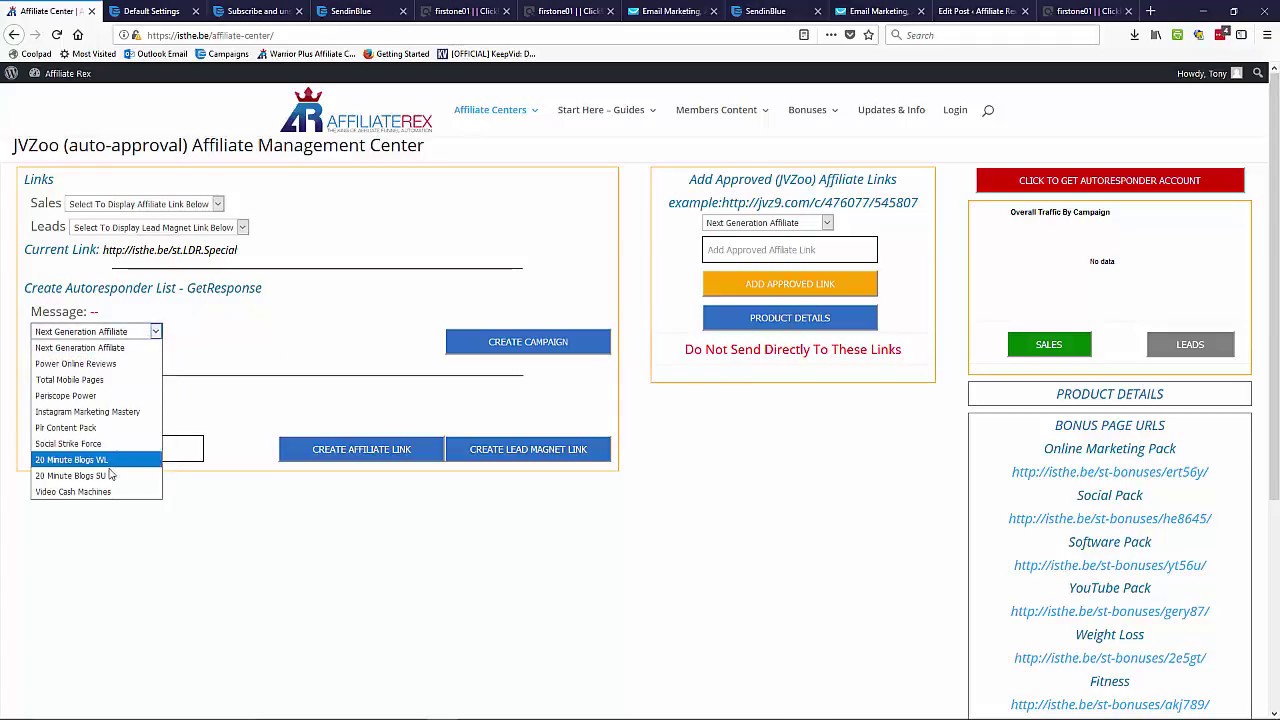The width and height of the screenshot is (1280, 720).
Task: Open the Sales link select dropdown
Action: [x=145, y=204]
